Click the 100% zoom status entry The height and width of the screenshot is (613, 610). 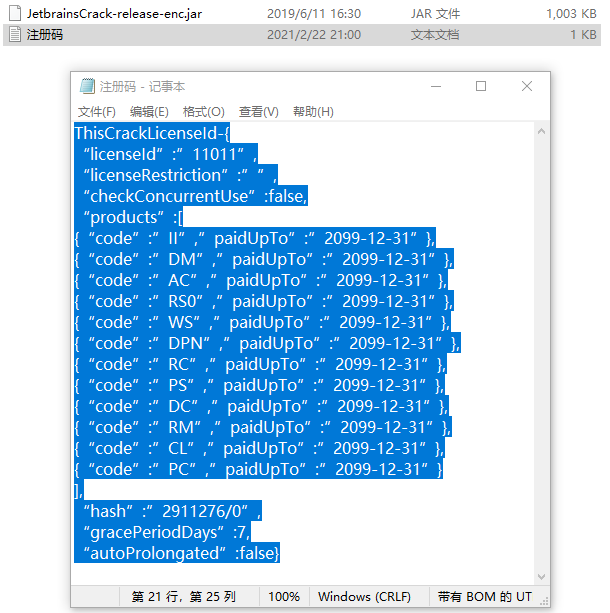[x=284, y=597]
